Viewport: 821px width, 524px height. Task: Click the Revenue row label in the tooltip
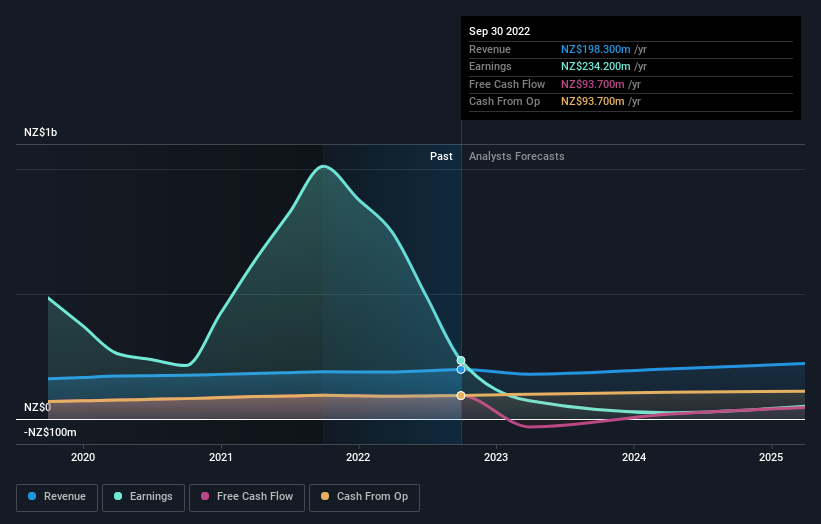coord(490,49)
